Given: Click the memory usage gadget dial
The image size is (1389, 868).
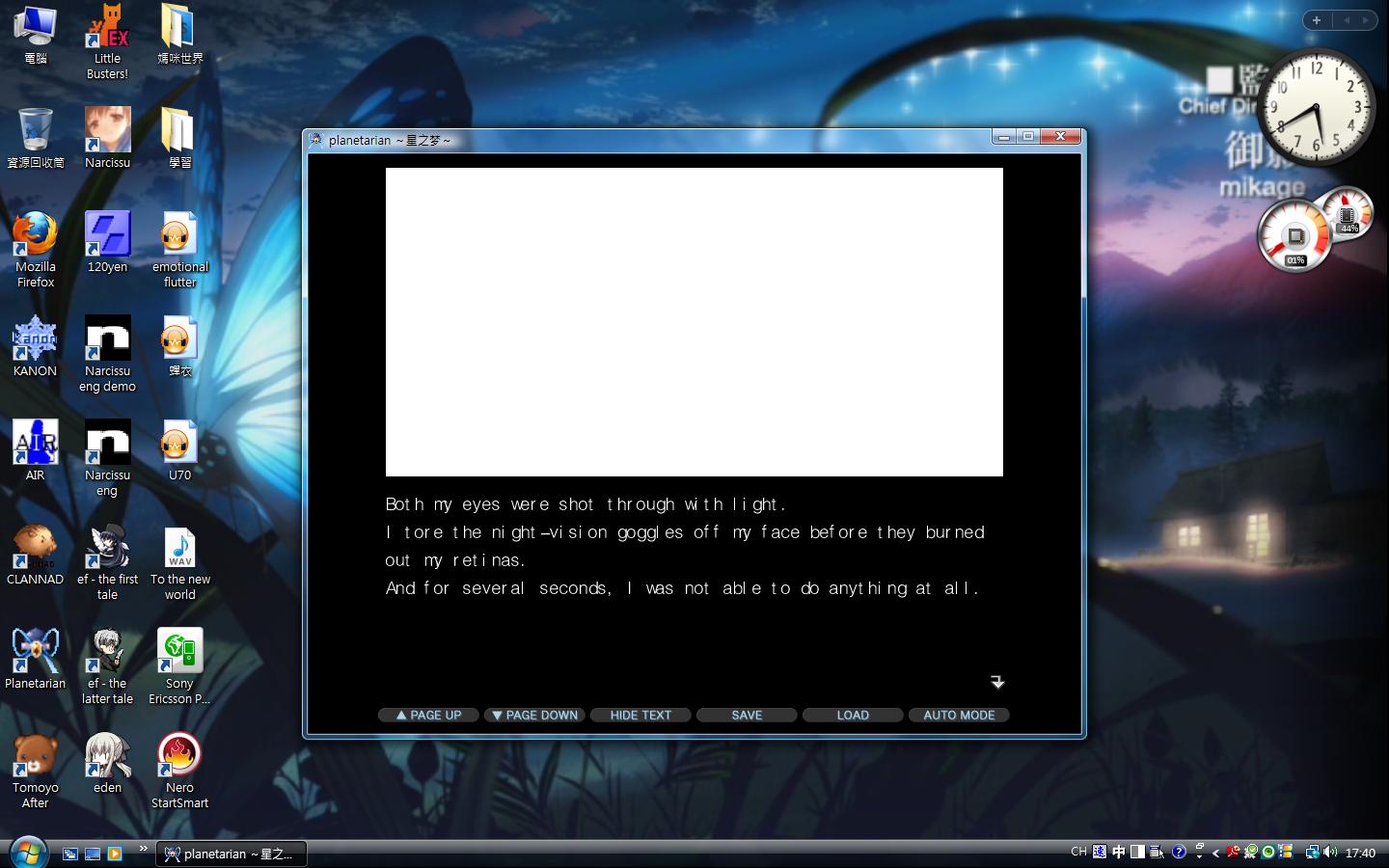Looking at the screenshot, I should pos(1348,213).
